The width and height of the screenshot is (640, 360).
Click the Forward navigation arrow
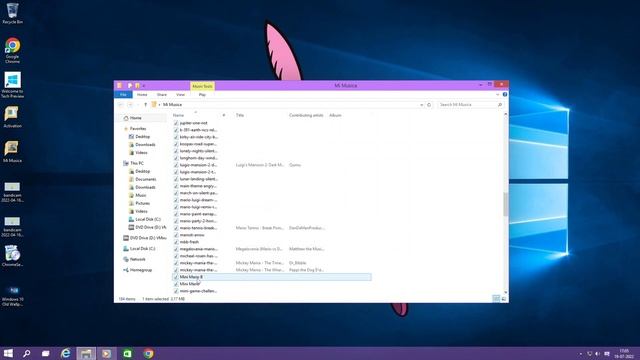(x=130, y=105)
